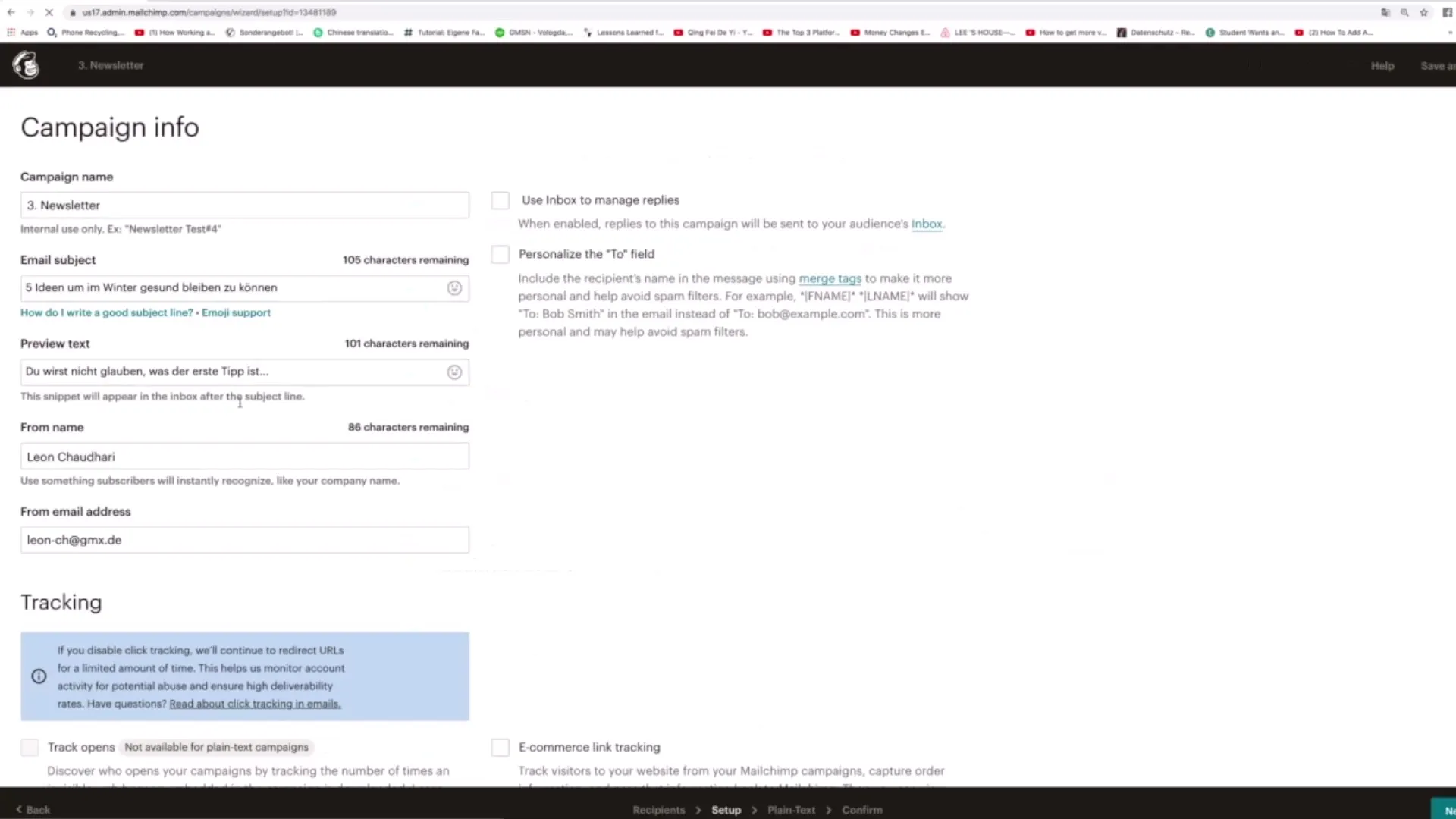The image size is (1456, 819).
Task: Click the Tracking section heading
Action: coord(61,602)
